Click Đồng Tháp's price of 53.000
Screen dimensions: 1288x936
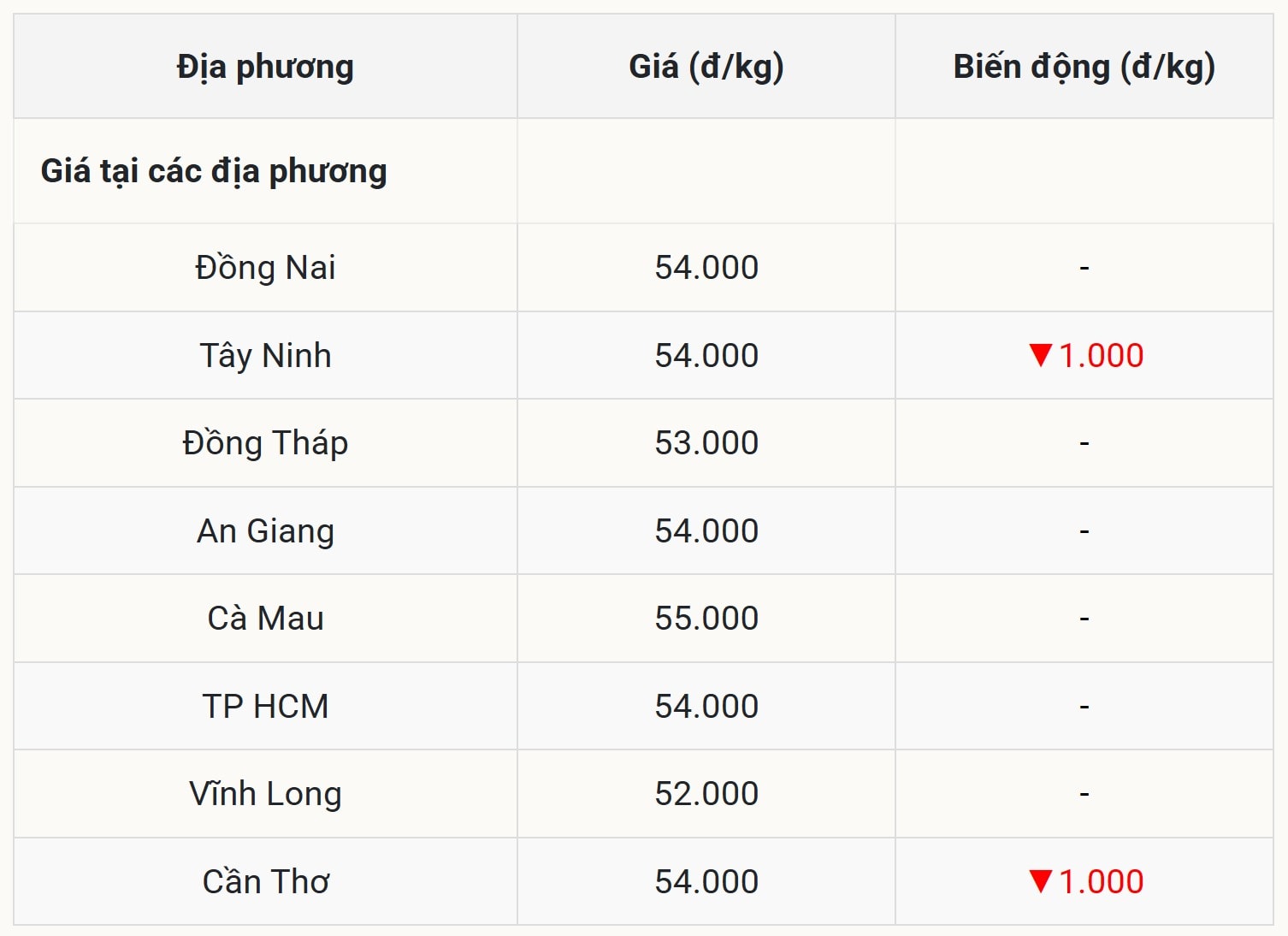click(x=706, y=443)
